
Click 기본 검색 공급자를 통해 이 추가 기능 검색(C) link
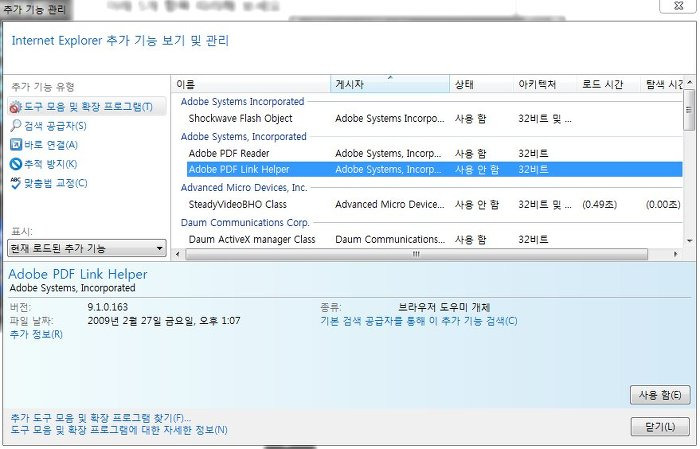click(x=419, y=321)
